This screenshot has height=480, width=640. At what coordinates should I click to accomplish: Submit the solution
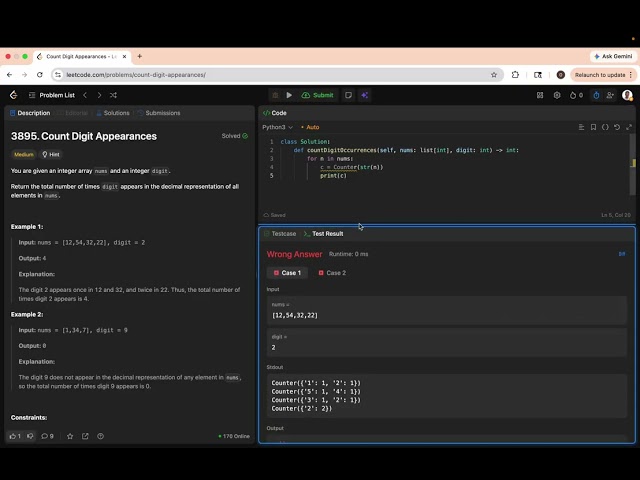317,95
